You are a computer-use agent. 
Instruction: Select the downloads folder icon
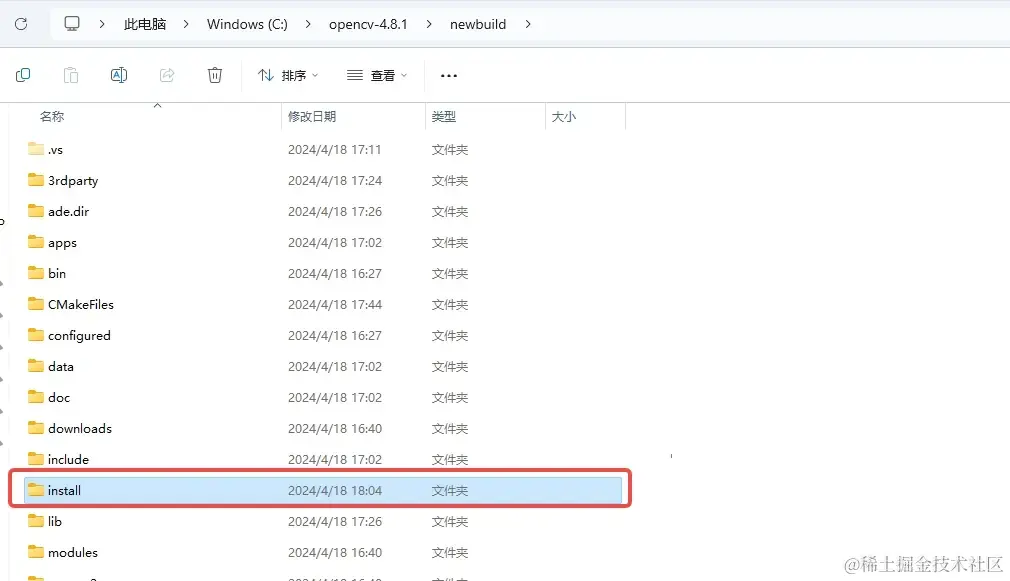36,427
